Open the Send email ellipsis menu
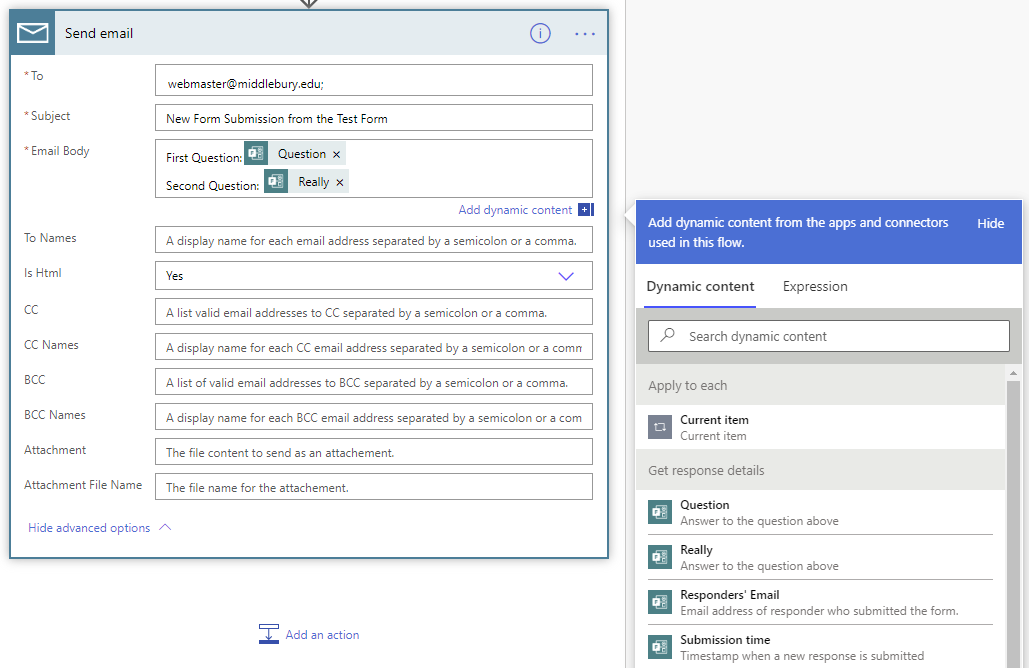Viewport: 1029px width, 668px height. click(x=585, y=33)
